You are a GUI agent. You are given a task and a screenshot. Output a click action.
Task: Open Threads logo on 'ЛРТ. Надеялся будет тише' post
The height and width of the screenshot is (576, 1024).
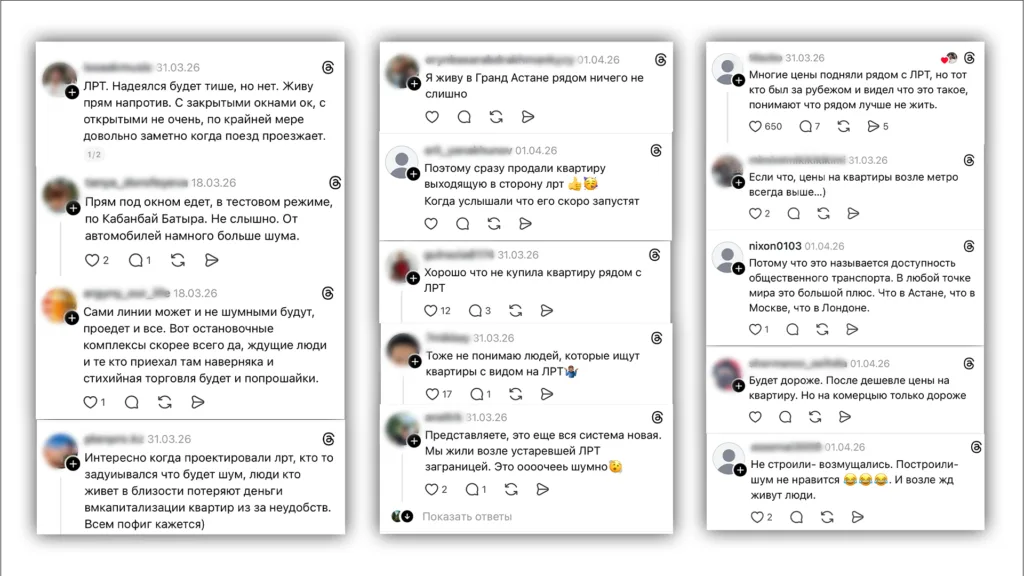328,67
